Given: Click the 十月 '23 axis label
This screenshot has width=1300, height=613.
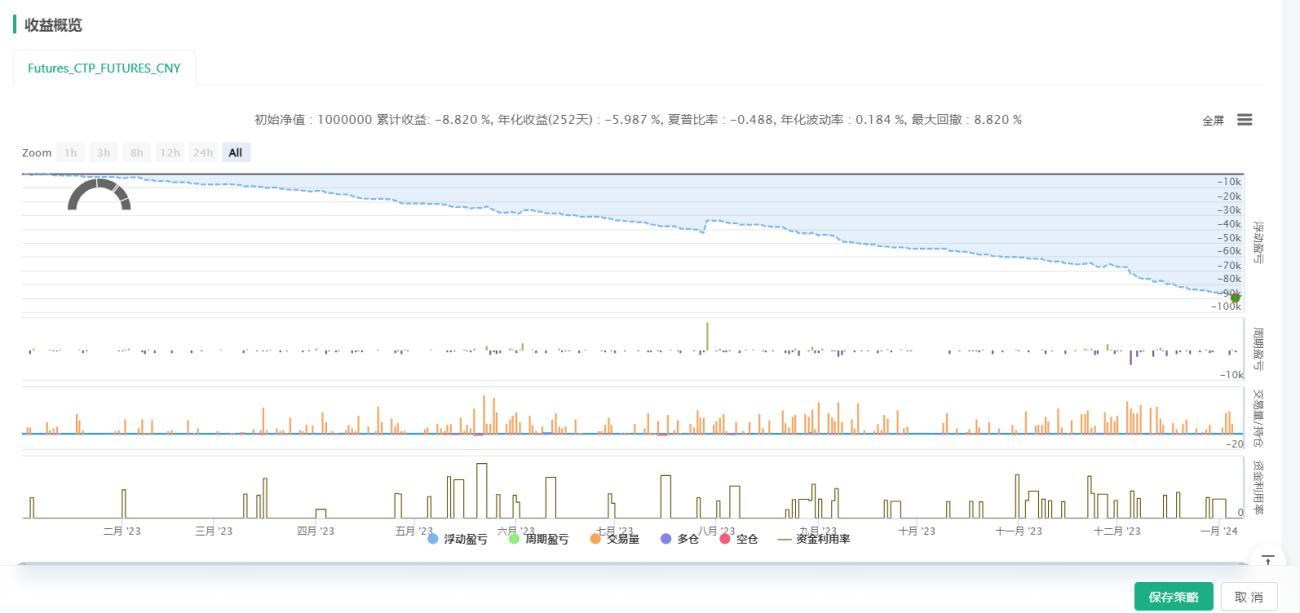Looking at the screenshot, I should [x=916, y=531].
